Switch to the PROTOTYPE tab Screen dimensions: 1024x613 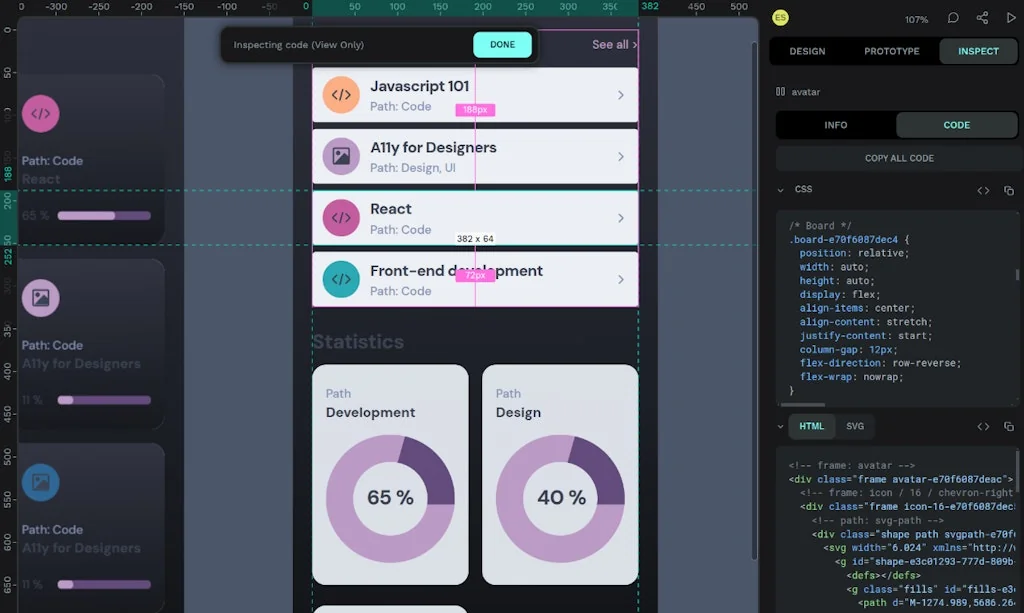(x=891, y=51)
